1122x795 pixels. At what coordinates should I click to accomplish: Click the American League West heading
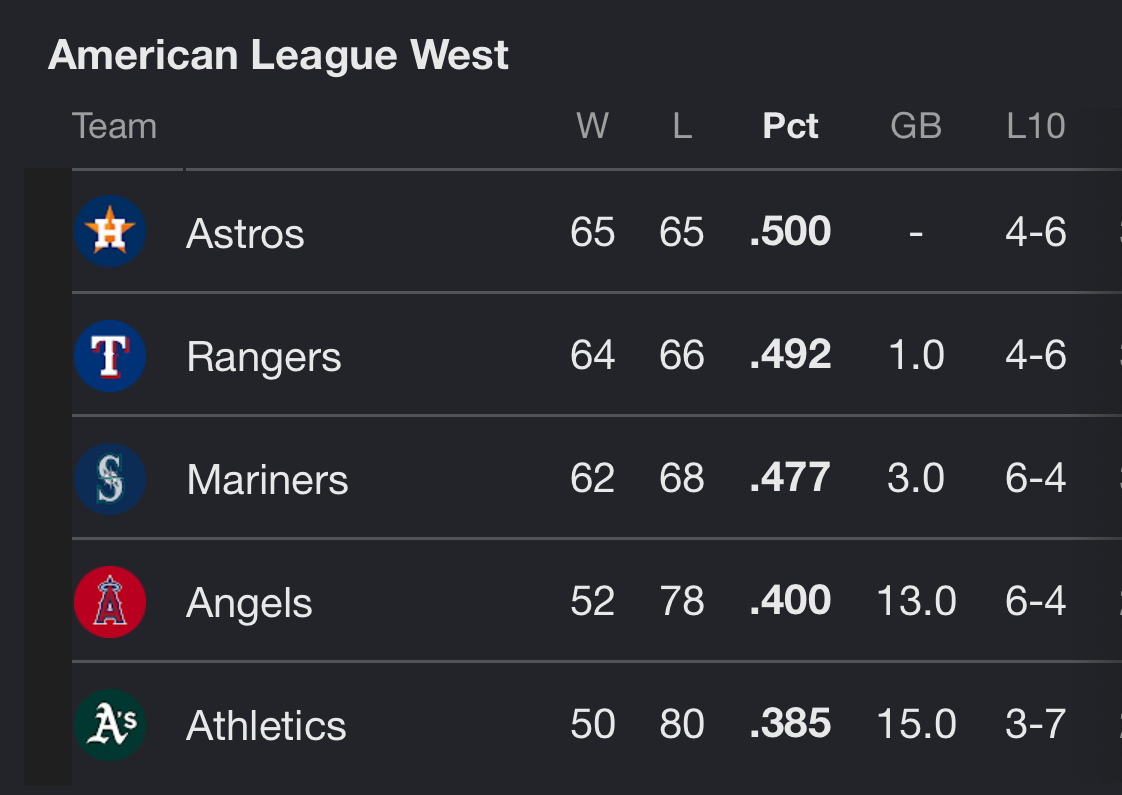coord(278,55)
